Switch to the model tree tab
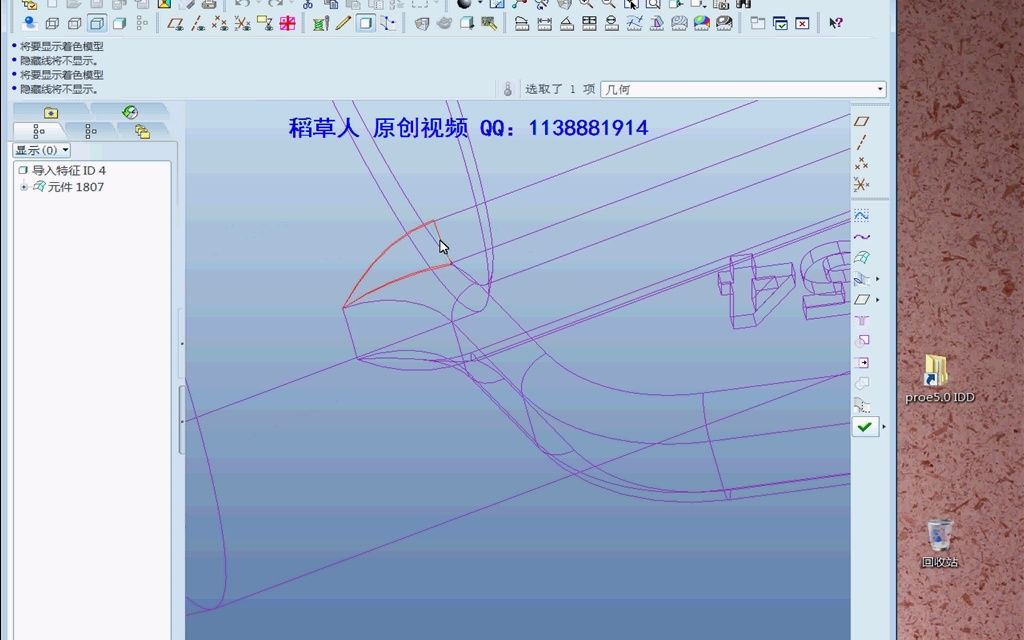The height and width of the screenshot is (640, 1024). [38, 131]
